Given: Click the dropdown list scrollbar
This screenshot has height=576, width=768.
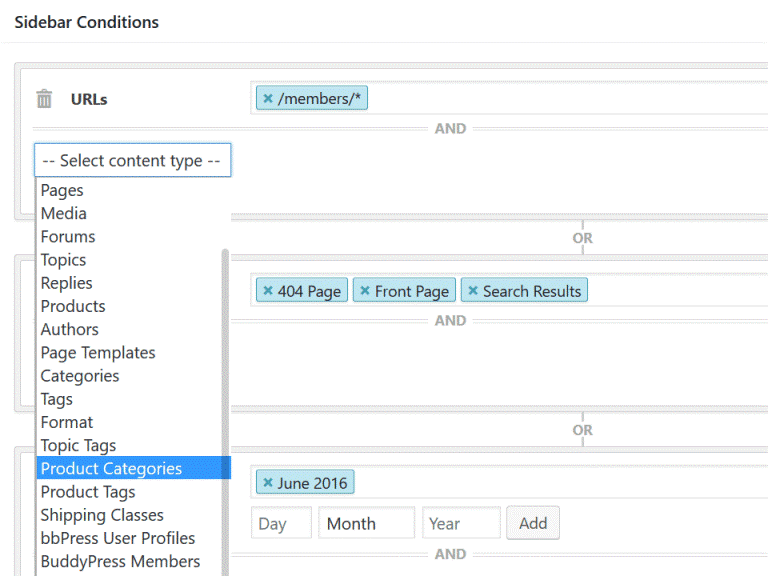Looking at the screenshot, I should [225, 411].
